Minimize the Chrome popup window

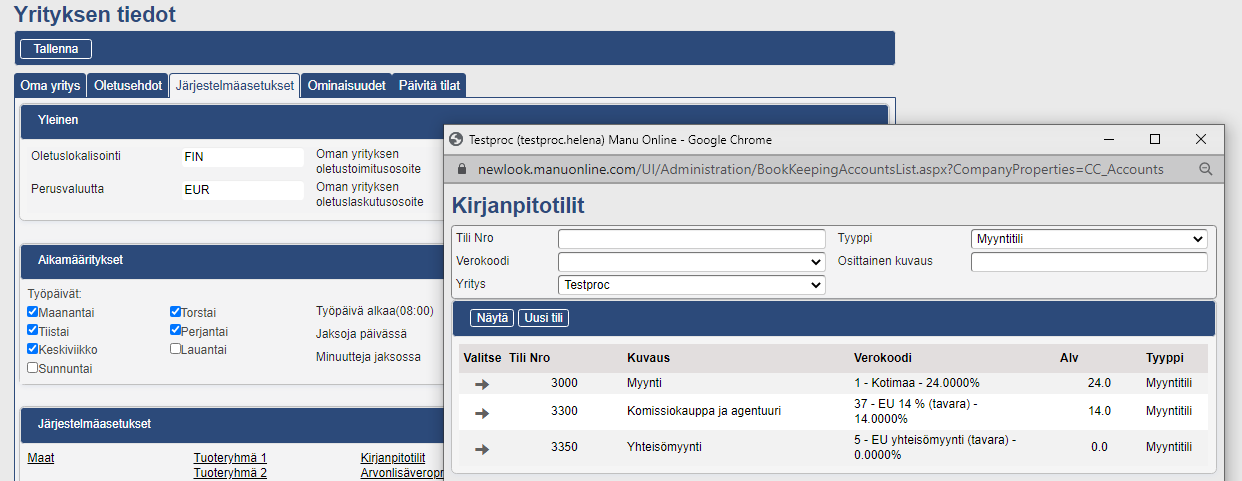pos(1109,139)
